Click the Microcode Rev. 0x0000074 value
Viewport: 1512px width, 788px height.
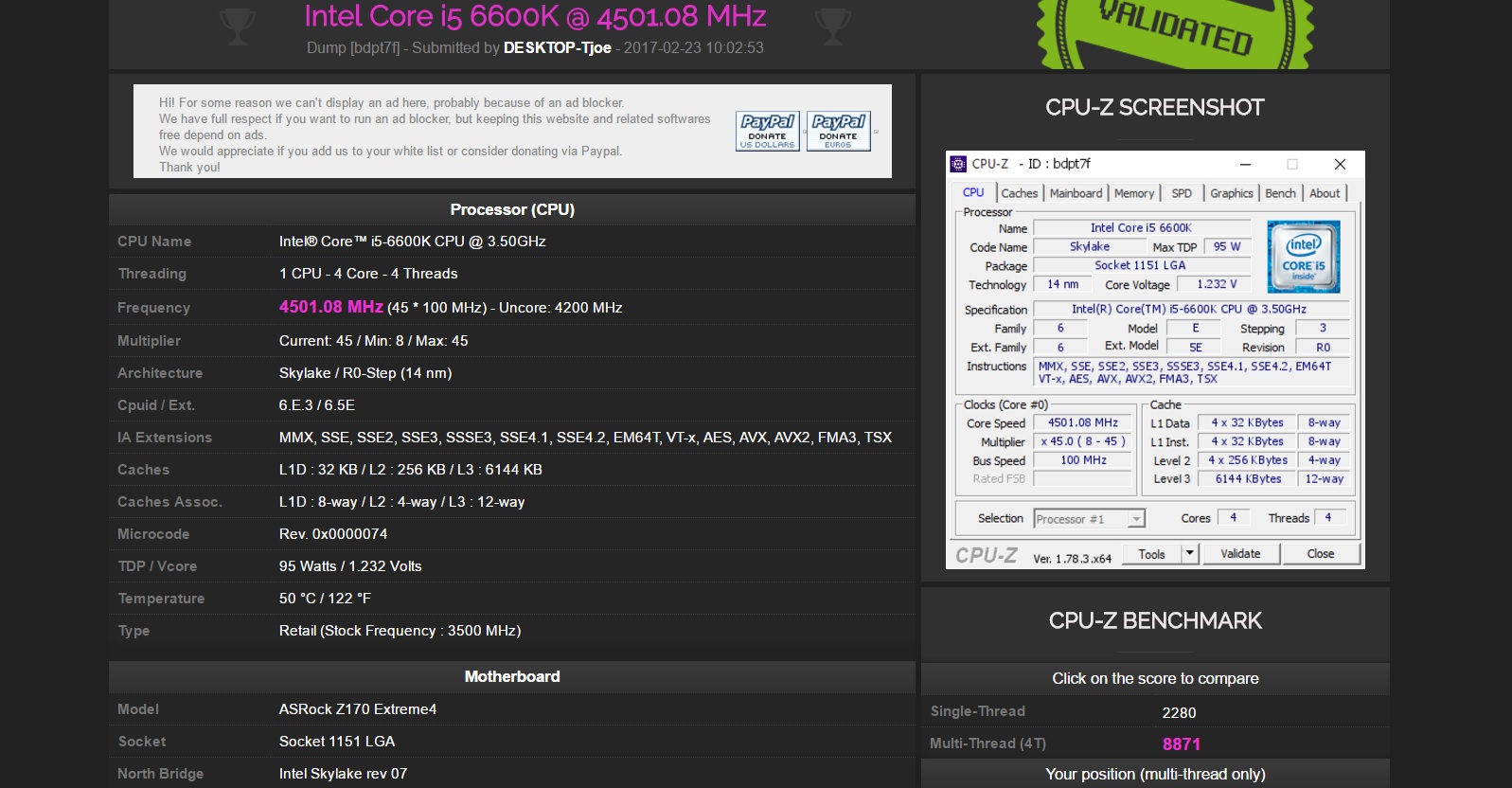click(x=333, y=534)
